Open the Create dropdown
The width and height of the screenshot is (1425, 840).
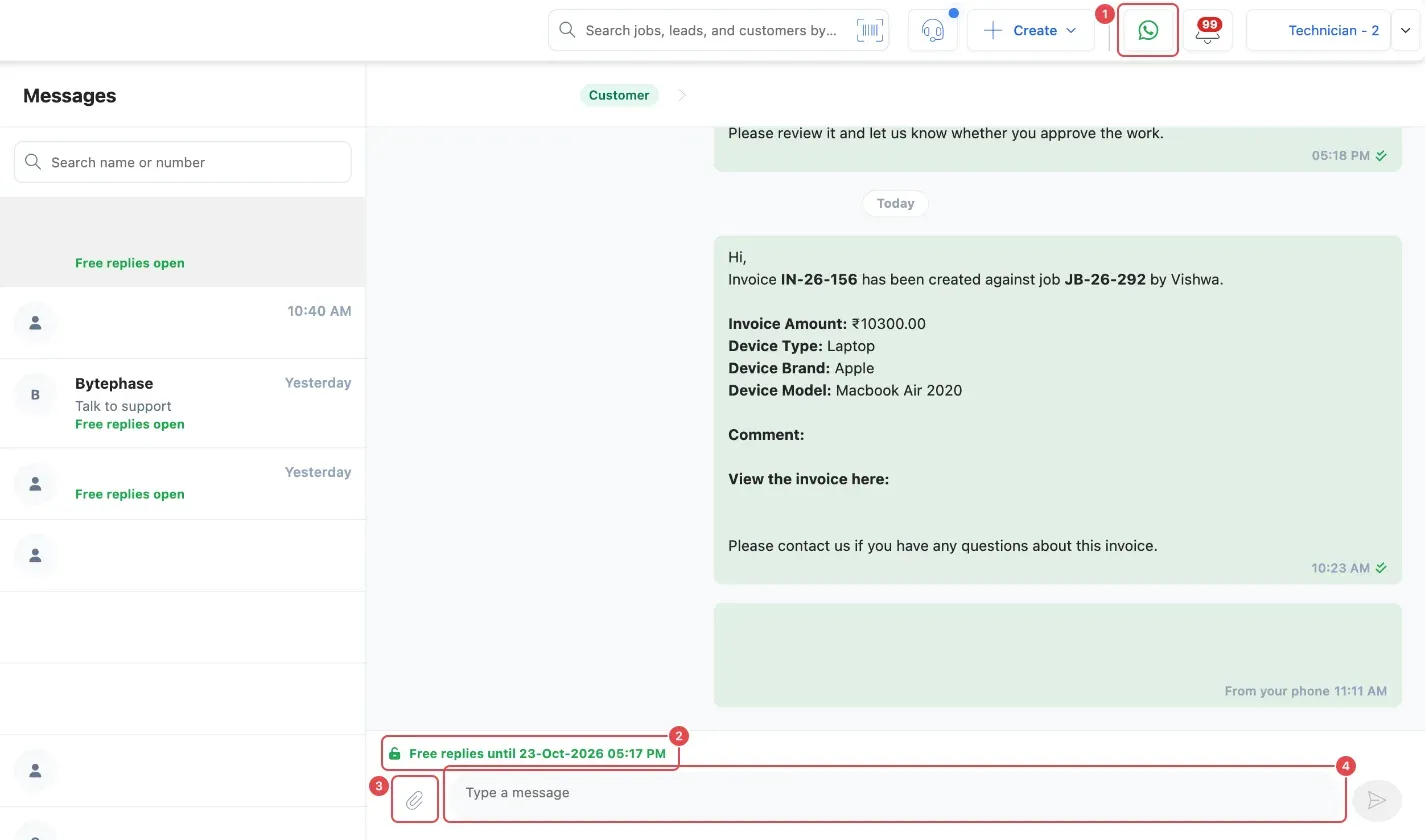pos(1030,30)
